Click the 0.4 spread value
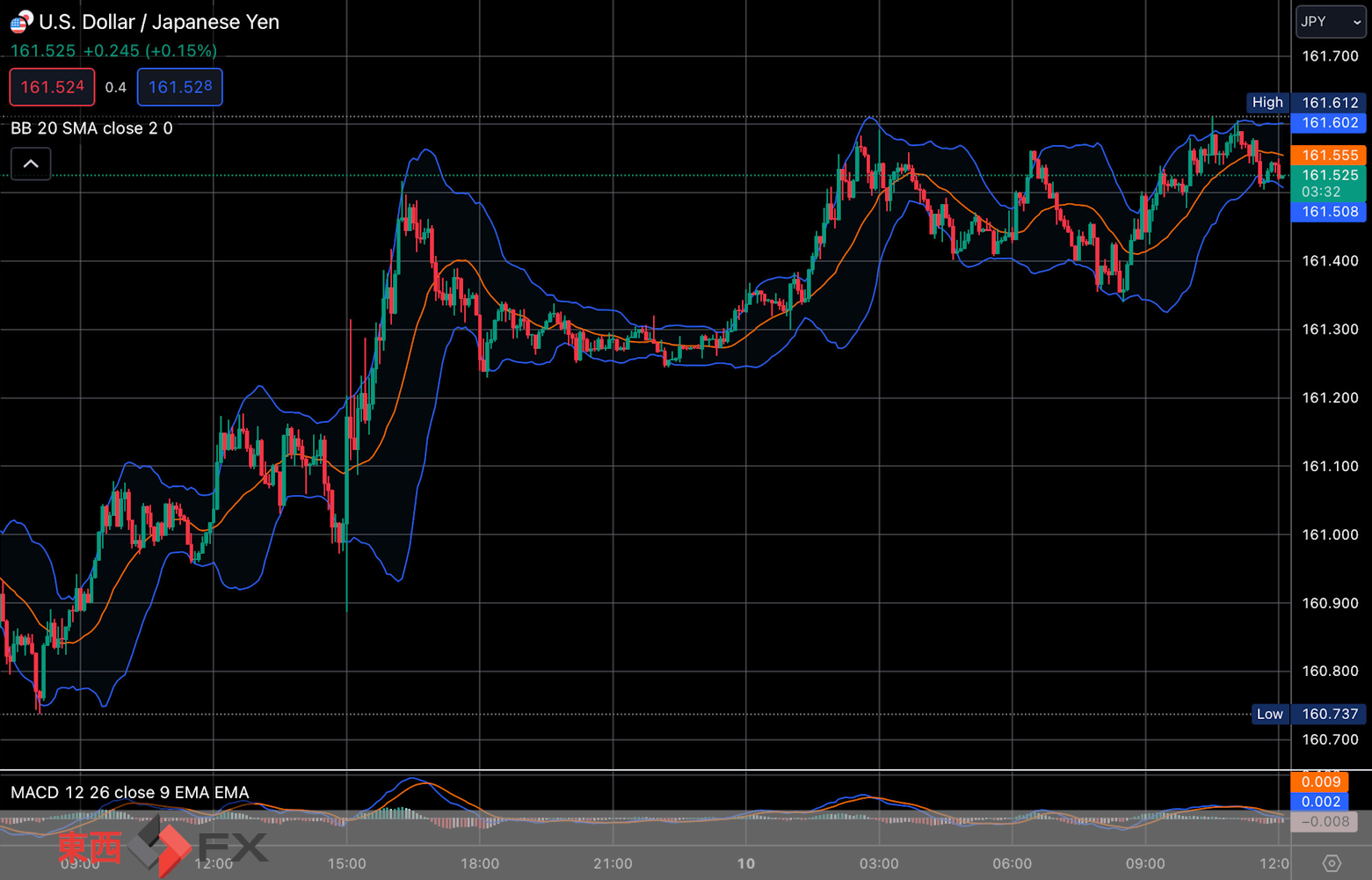Viewport: 1372px width, 880px height. point(116,87)
